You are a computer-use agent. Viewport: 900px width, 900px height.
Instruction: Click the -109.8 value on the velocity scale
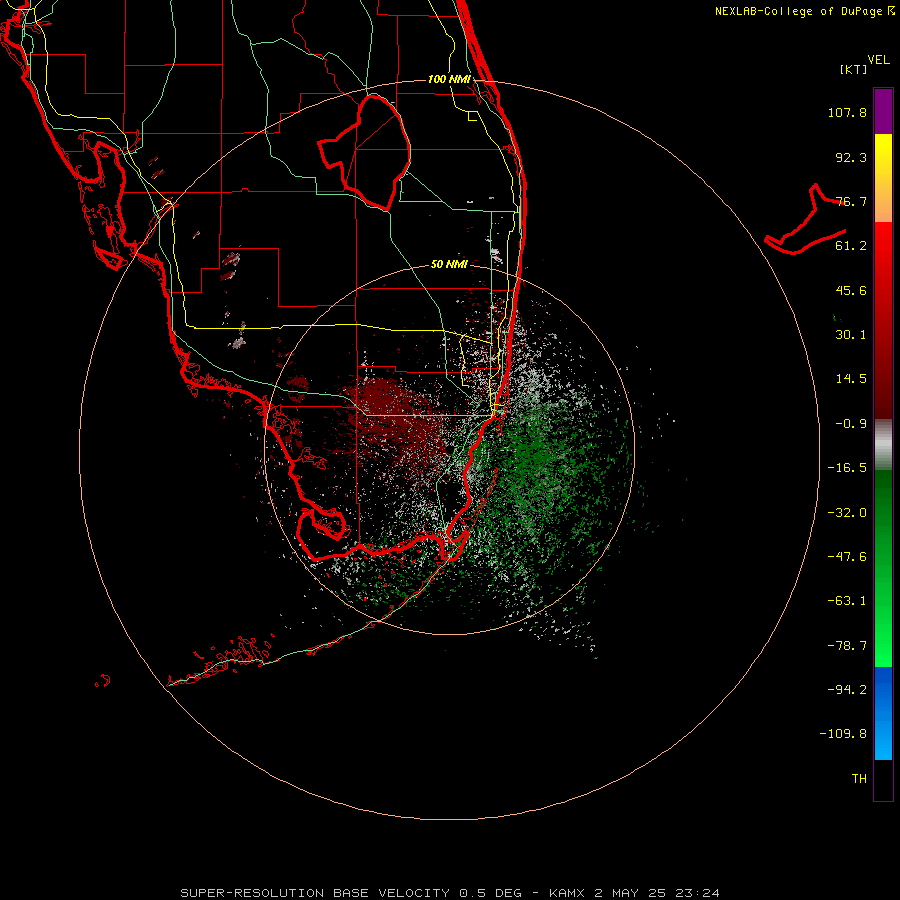coord(843,734)
